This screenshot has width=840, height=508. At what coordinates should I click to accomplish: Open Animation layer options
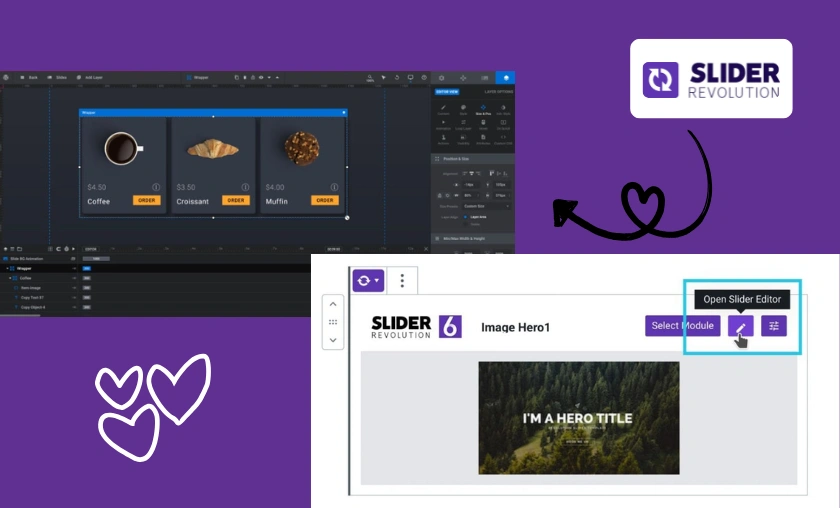click(444, 125)
